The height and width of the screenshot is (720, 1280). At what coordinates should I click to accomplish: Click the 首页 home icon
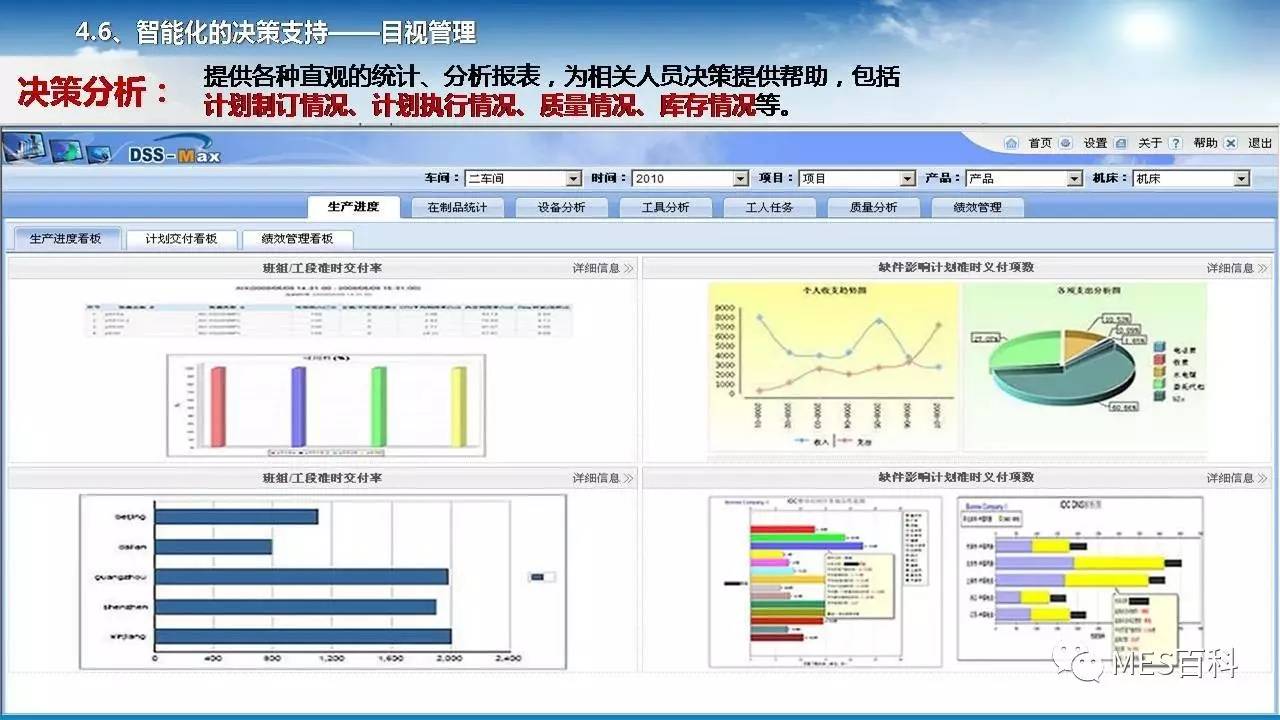[1011, 143]
